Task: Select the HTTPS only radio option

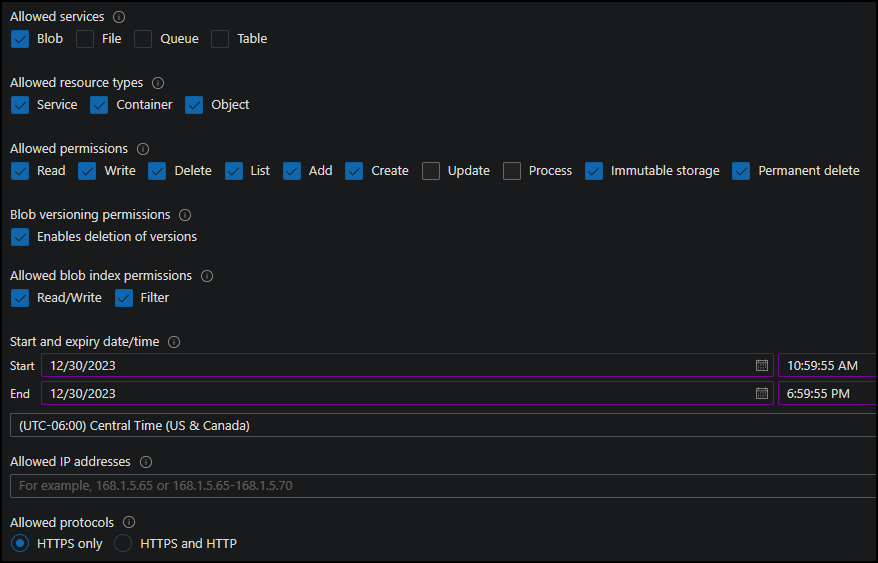Action: click(20, 544)
